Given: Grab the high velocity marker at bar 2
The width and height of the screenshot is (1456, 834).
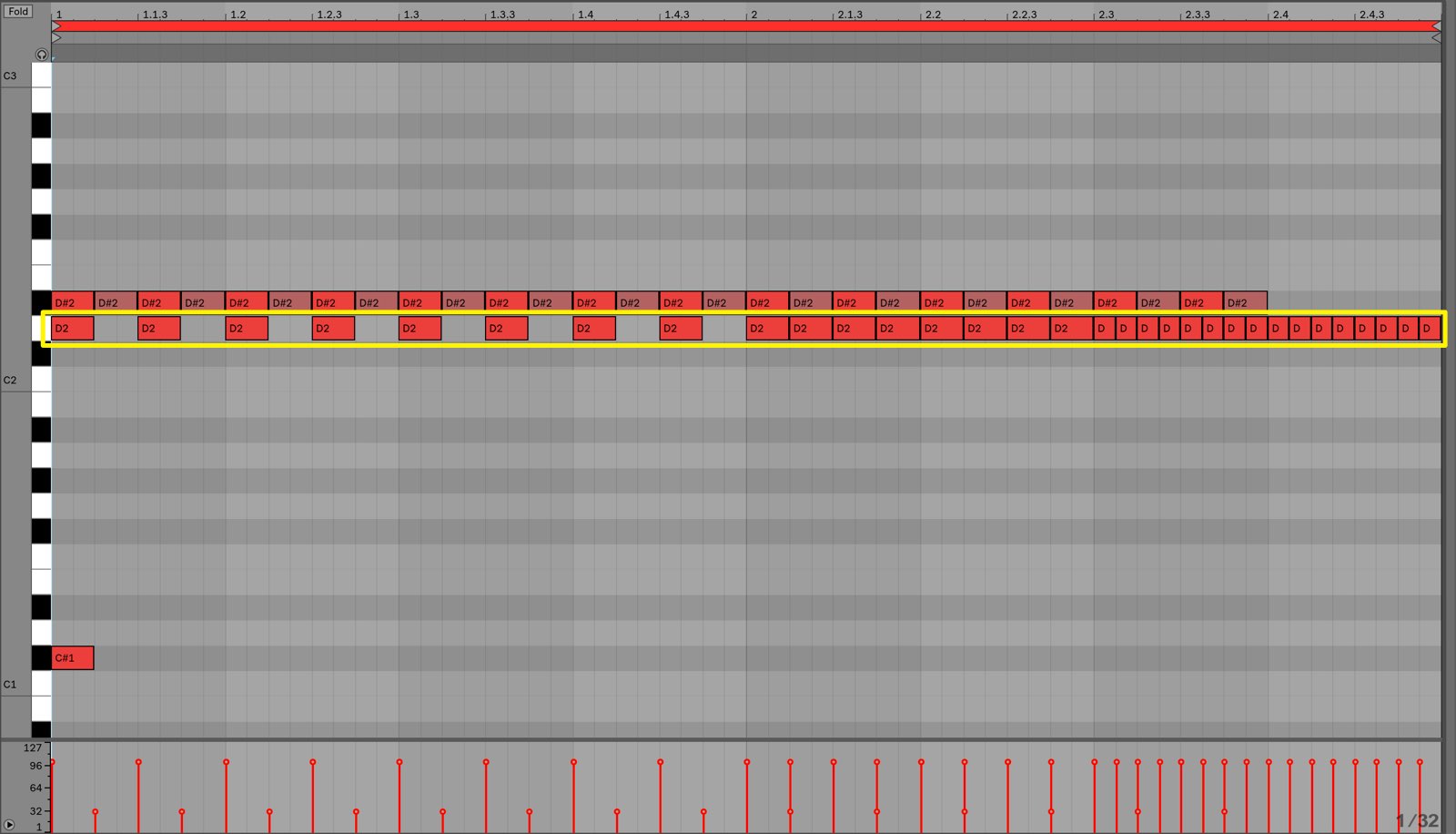Looking at the screenshot, I should [746, 762].
